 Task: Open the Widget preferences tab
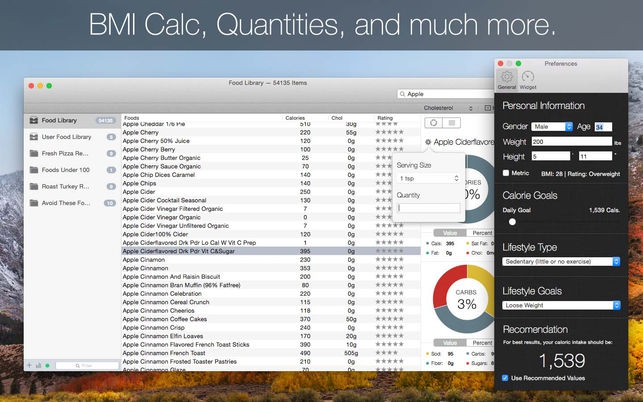(x=528, y=80)
